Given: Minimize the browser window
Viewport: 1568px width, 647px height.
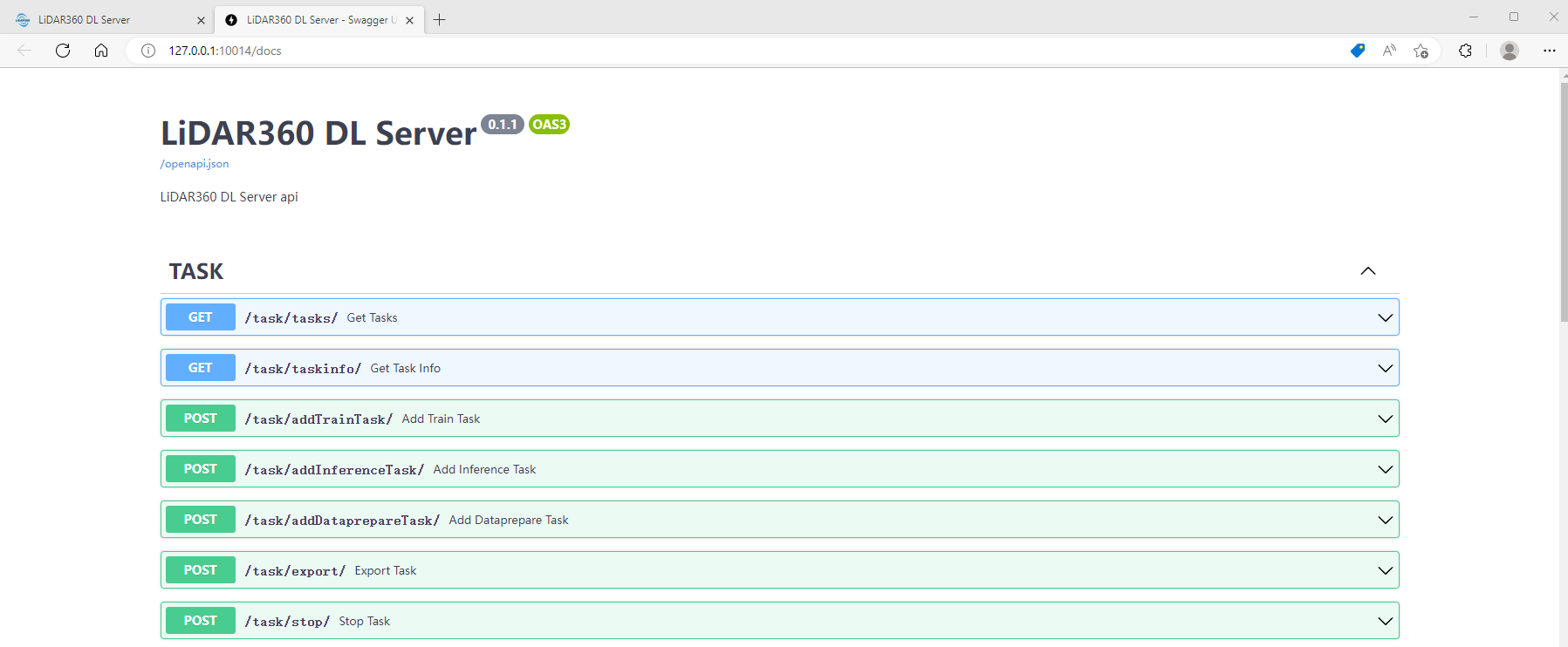Looking at the screenshot, I should click(1474, 17).
